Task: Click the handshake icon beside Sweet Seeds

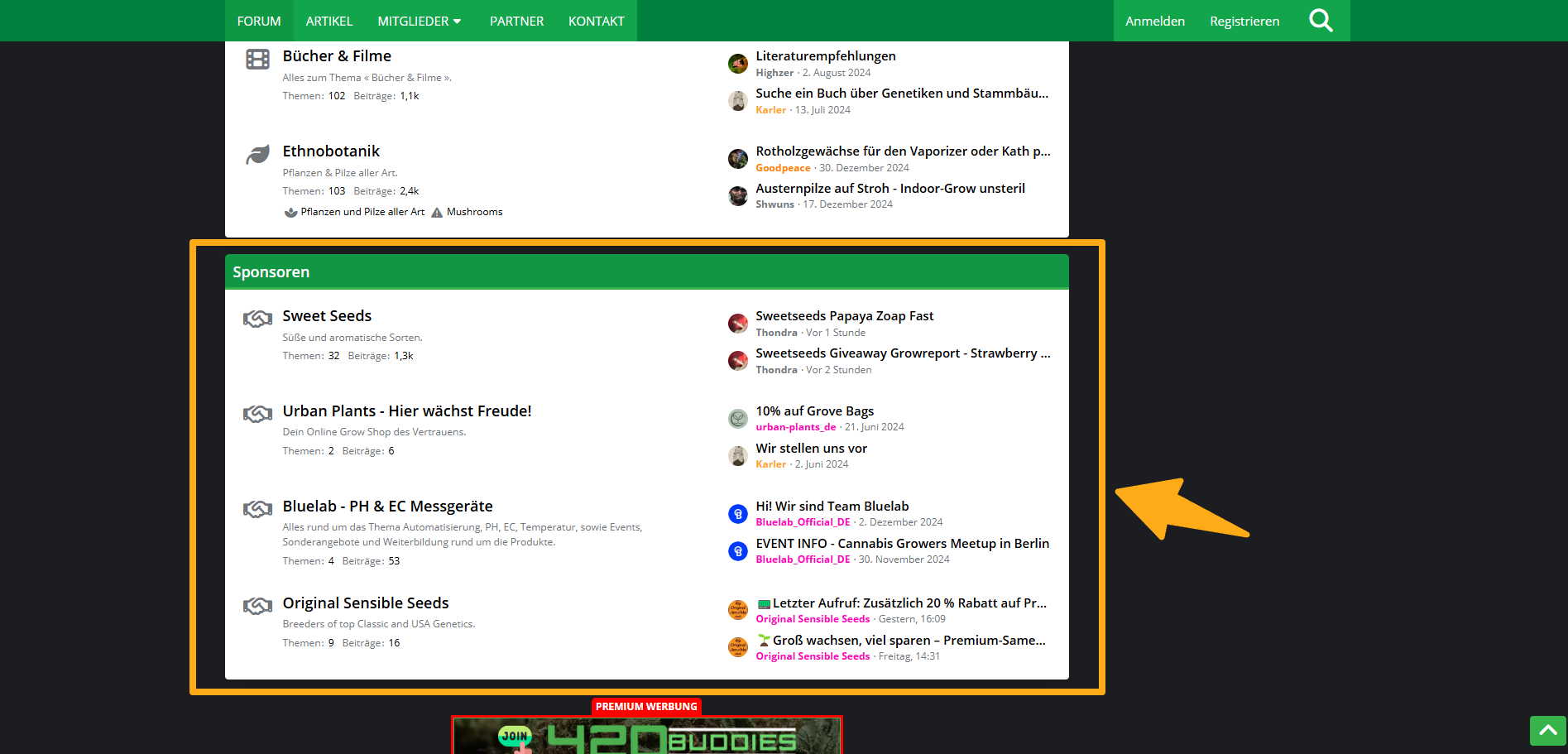Action: (257, 319)
